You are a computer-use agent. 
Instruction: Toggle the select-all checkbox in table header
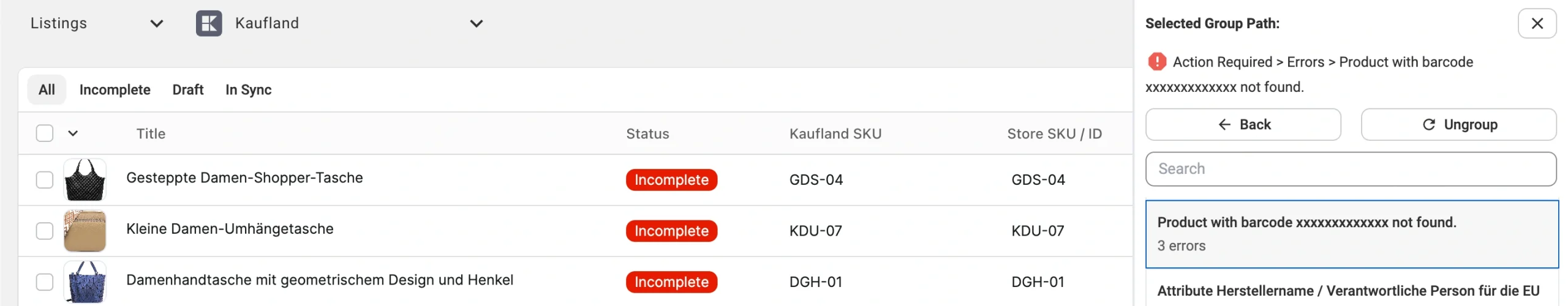coord(45,133)
